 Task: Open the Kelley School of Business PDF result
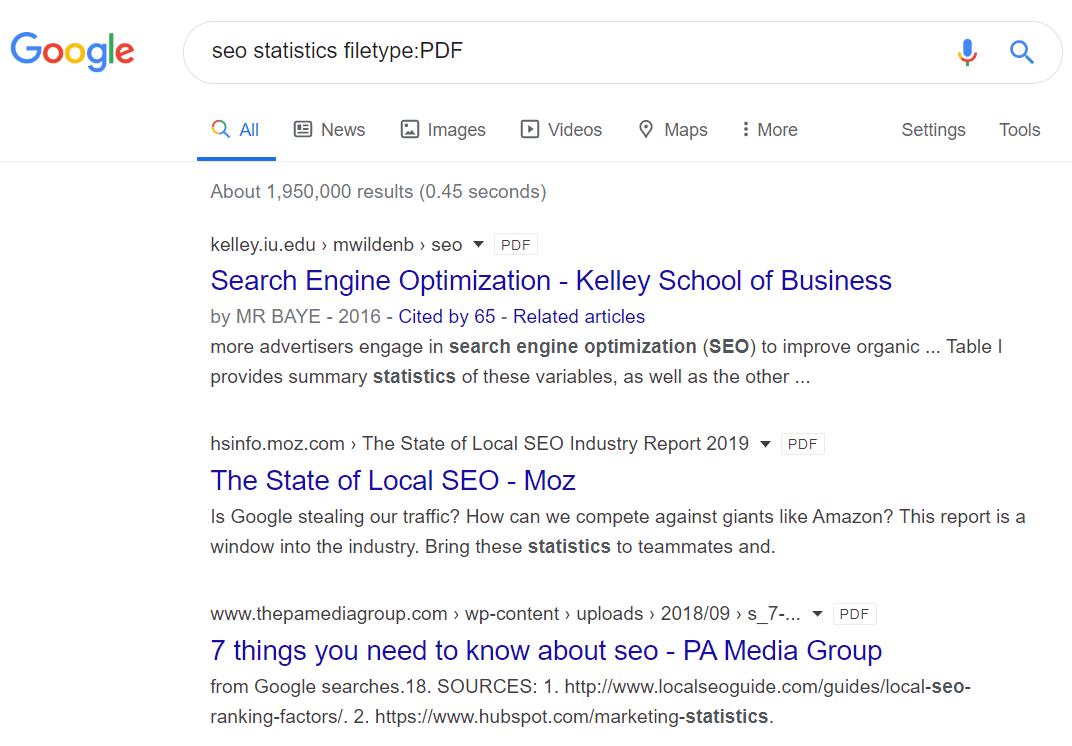(x=550, y=280)
